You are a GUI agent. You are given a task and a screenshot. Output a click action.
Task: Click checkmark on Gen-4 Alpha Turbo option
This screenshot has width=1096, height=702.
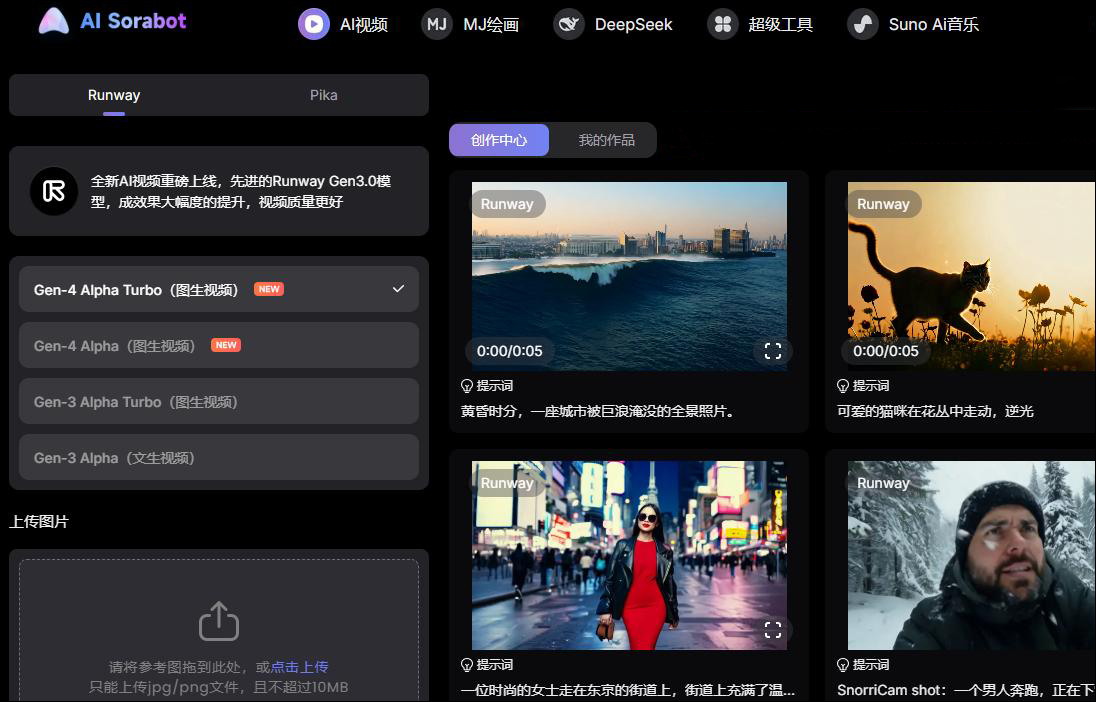398,289
